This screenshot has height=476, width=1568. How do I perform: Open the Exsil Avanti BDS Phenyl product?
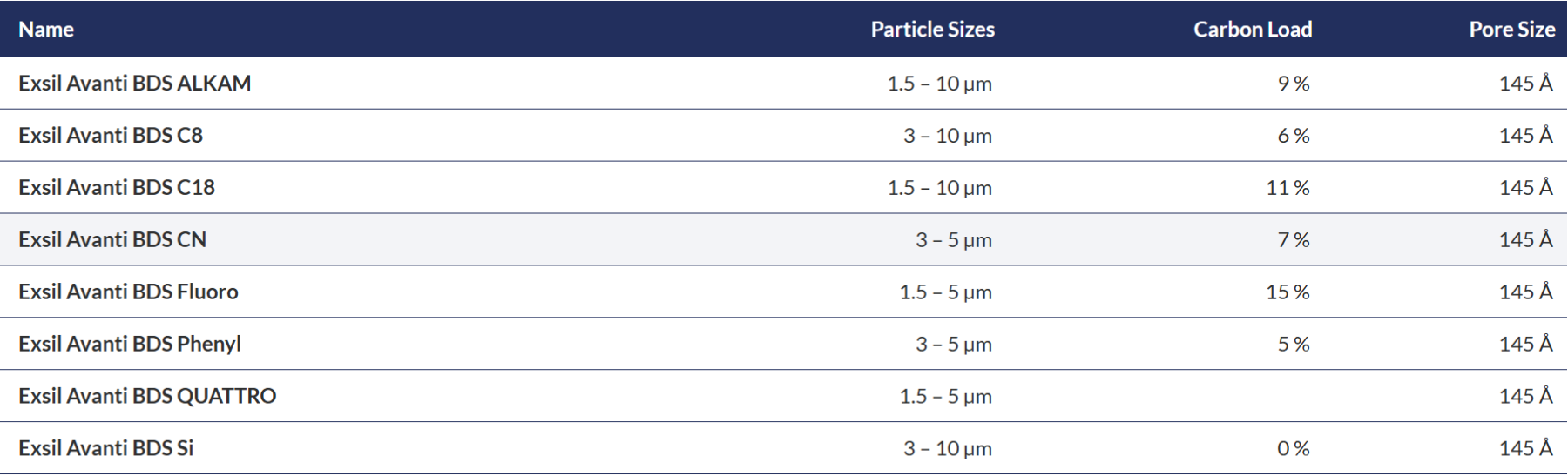pyautogui.click(x=130, y=345)
